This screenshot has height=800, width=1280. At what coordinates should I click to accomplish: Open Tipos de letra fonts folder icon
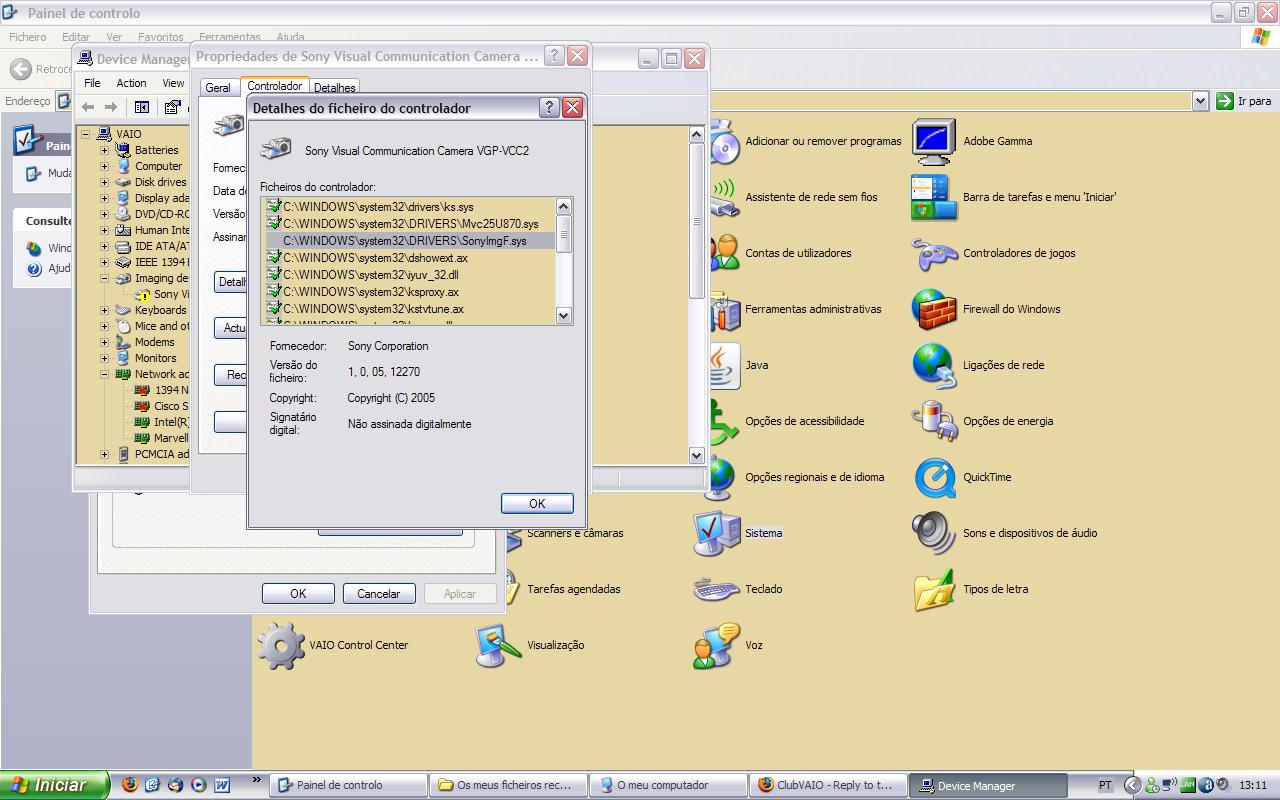(934, 589)
